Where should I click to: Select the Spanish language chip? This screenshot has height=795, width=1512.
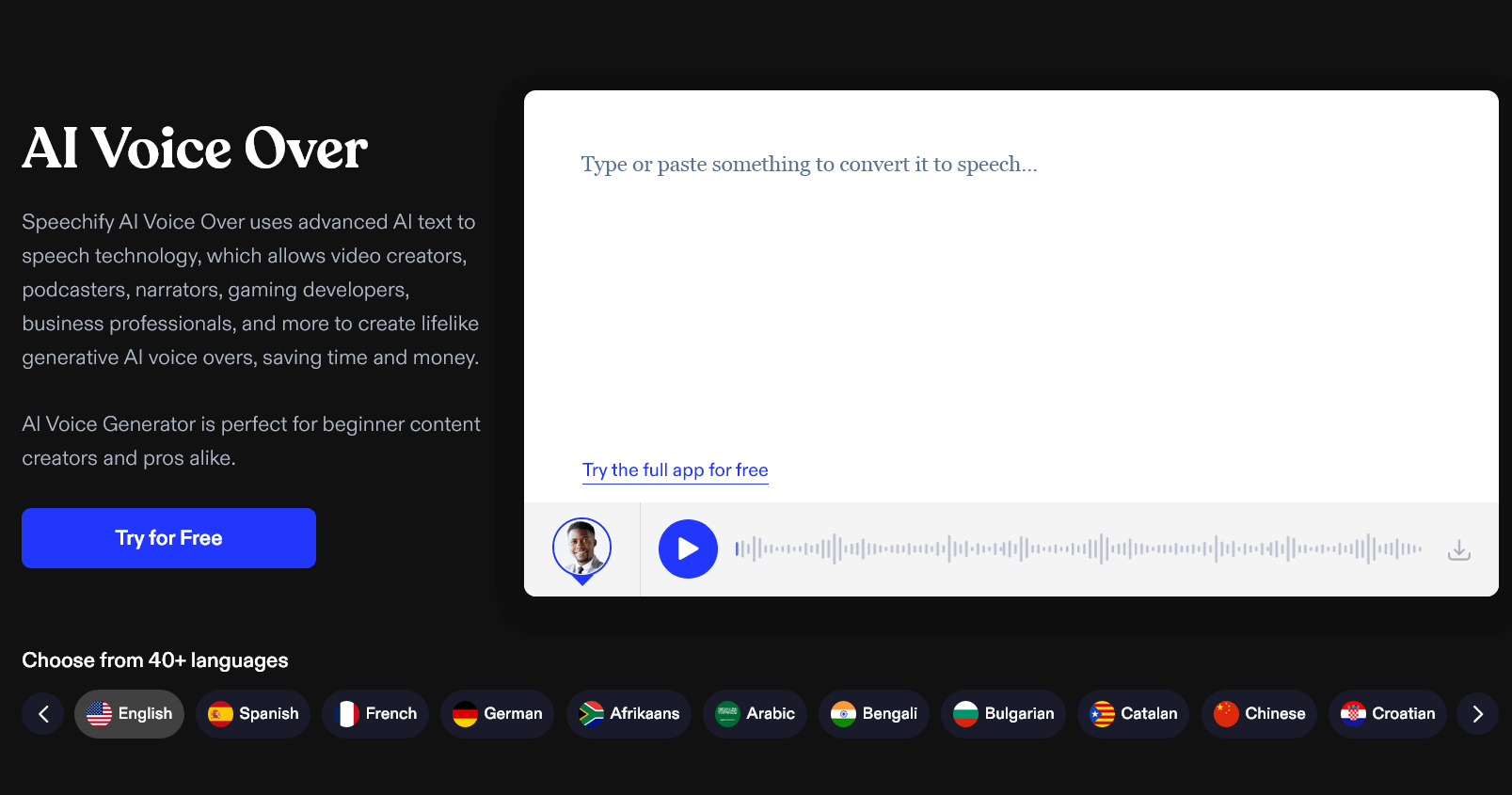[253, 714]
